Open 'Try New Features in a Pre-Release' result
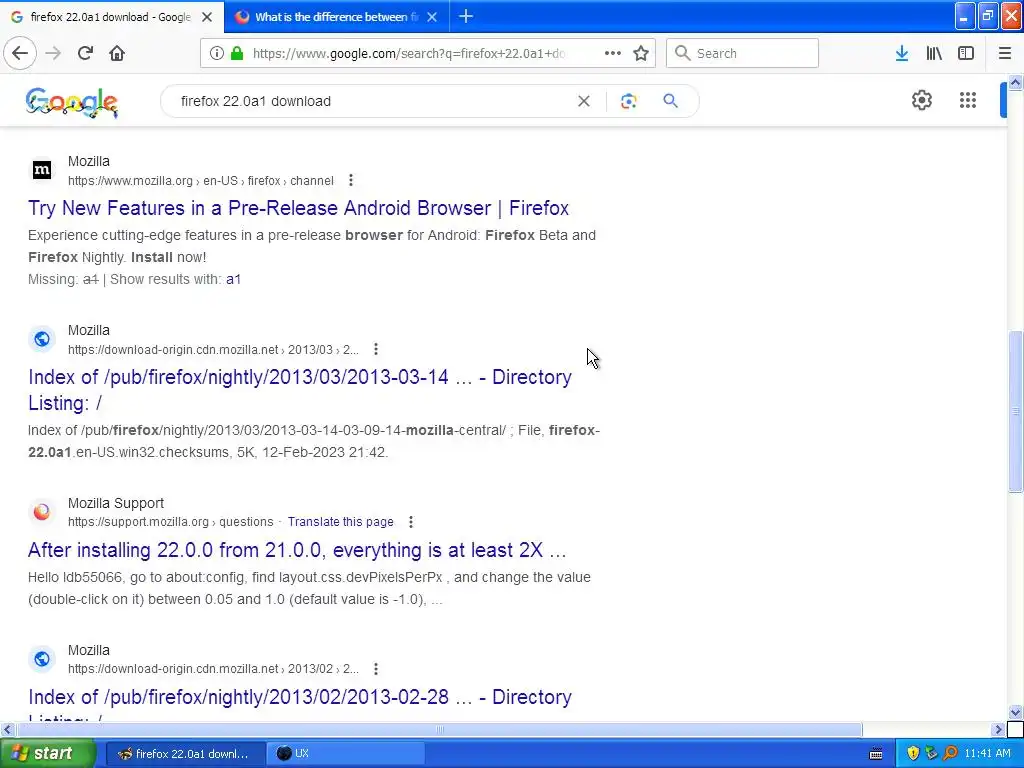1024x768 pixels. [298, 208]
